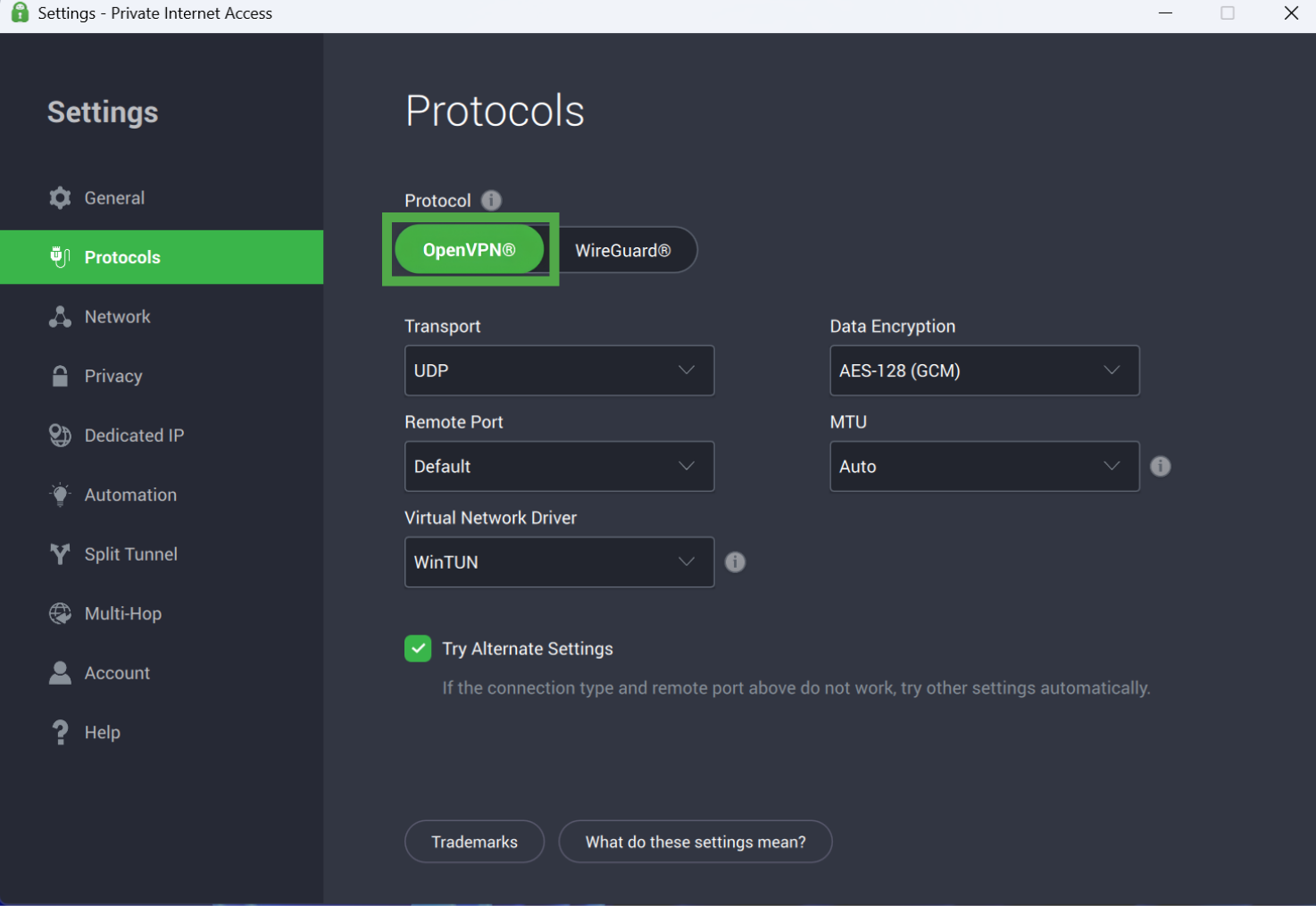Click the Network nodes icon

tap(60, 317)
